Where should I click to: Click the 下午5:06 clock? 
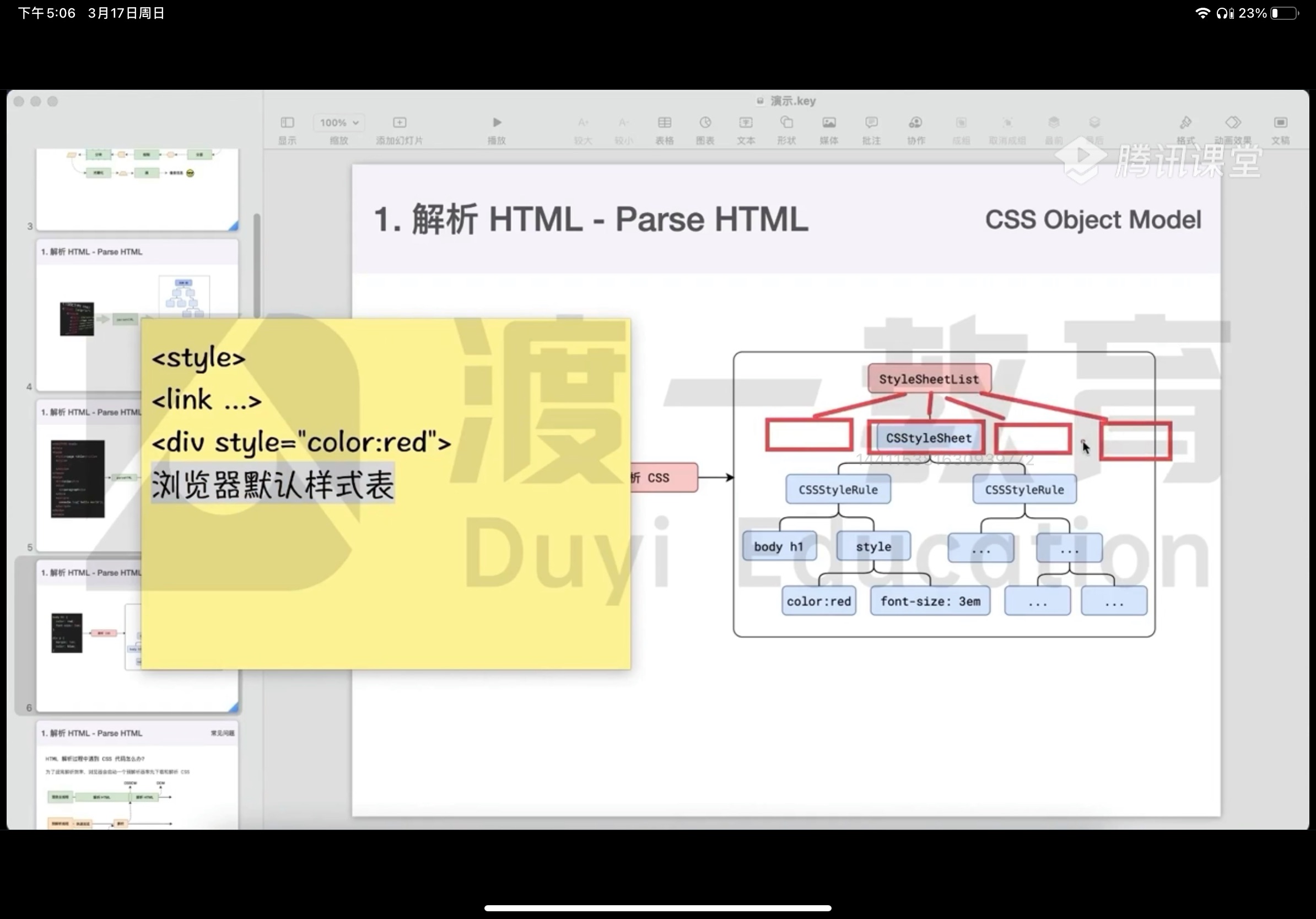[x=46, y=13]
